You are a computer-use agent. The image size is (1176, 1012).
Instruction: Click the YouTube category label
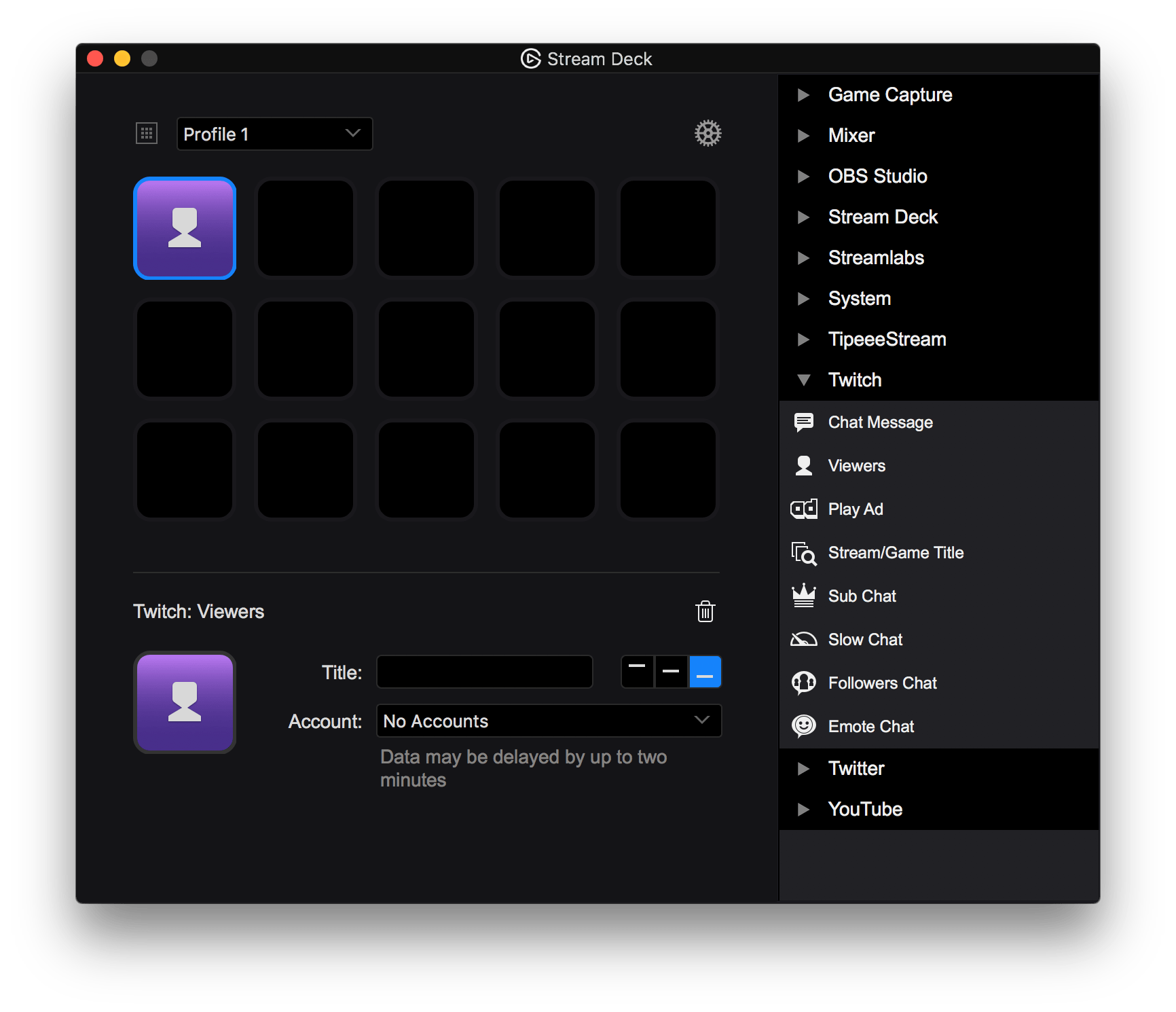[x=866, y=810]
